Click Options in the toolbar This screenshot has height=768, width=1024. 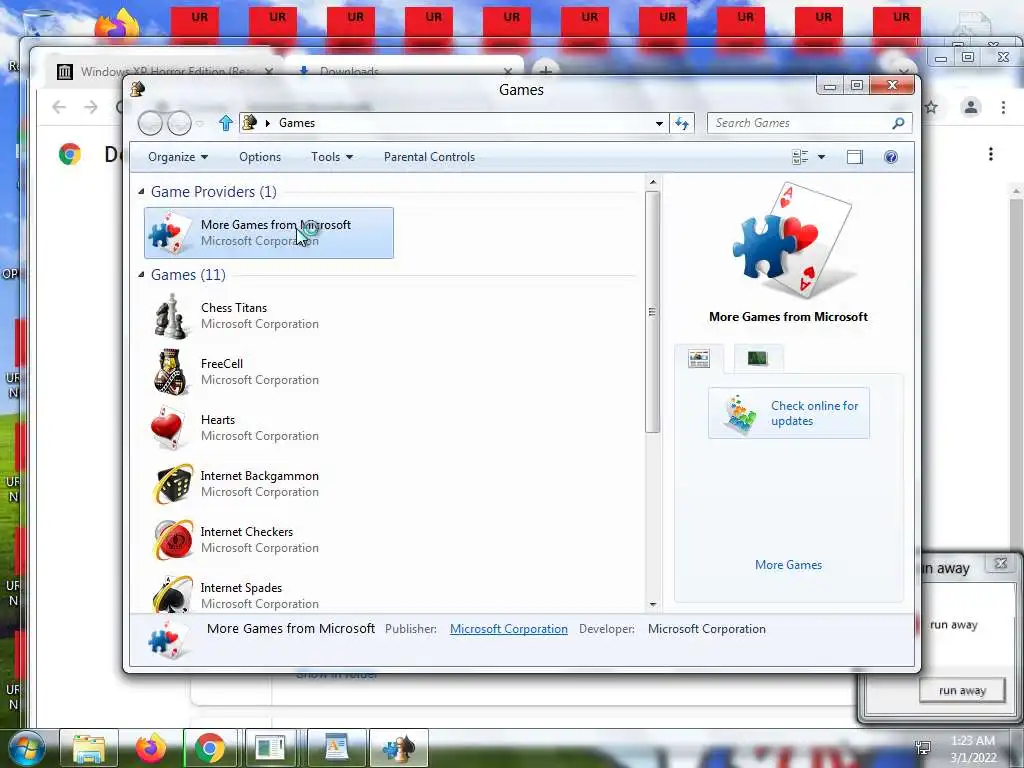point(260,157)
